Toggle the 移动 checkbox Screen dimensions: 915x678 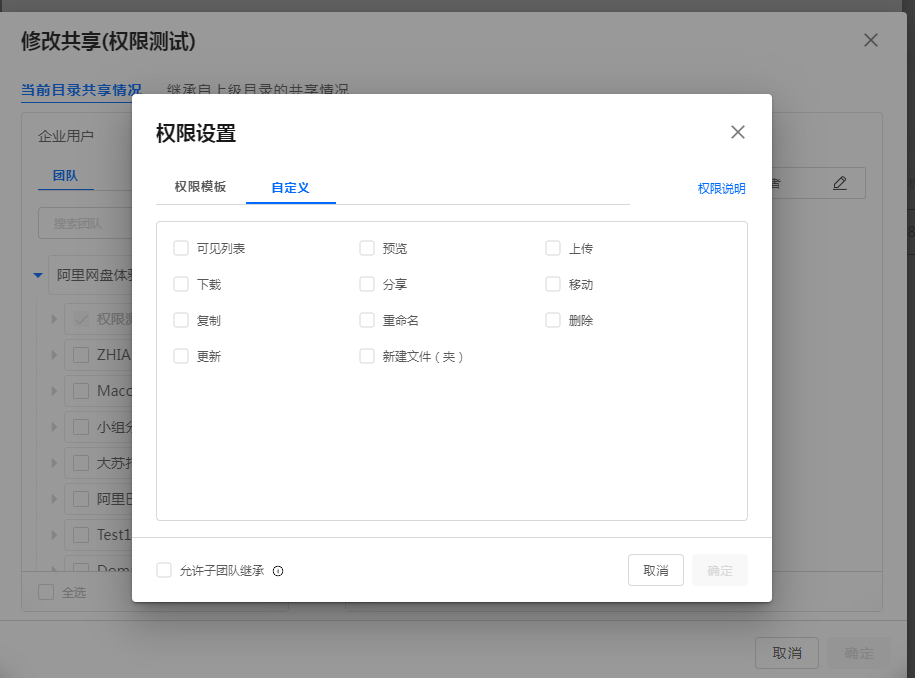pos(553,284)
